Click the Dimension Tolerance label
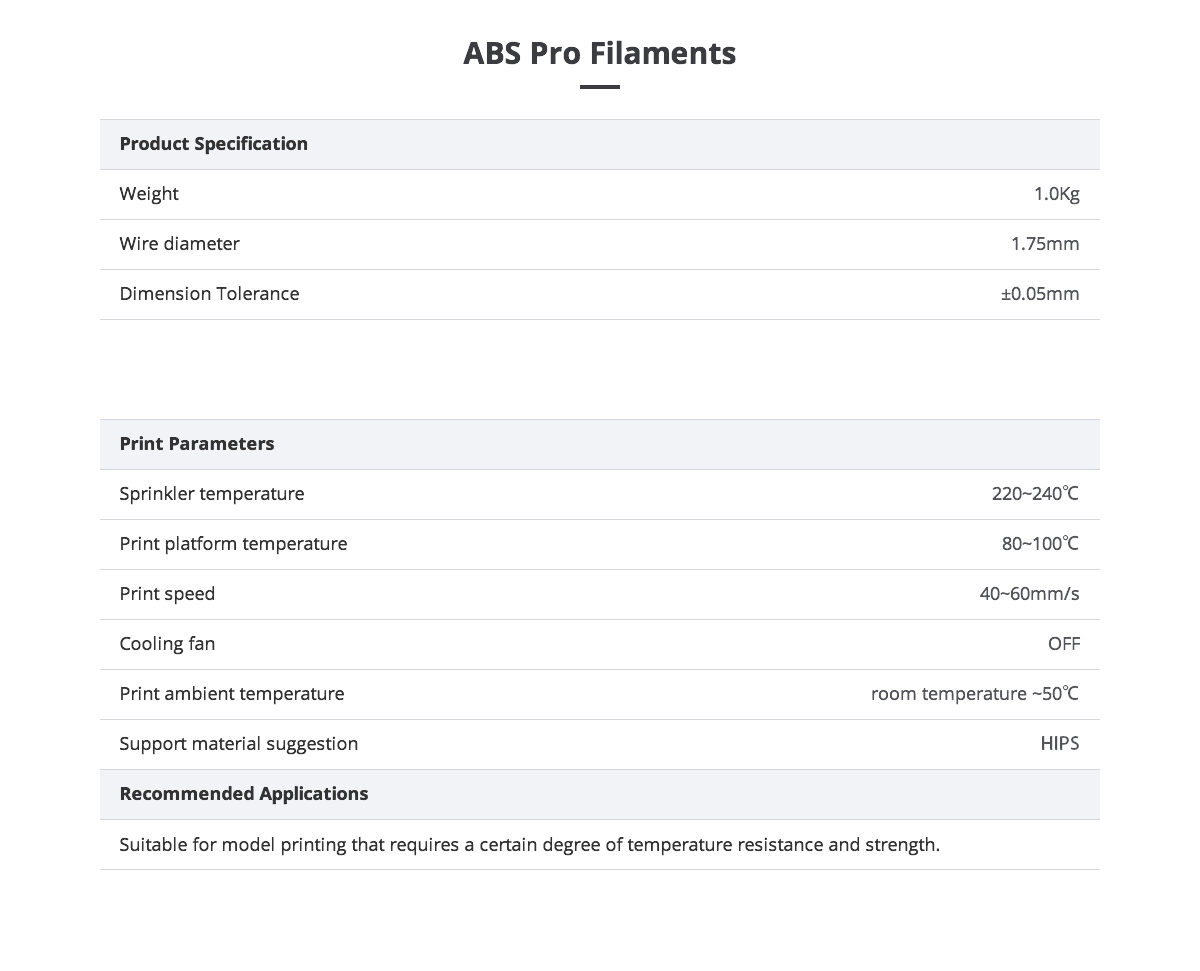Image resolution: width=1200 pixels, height=971 pixels. coord(209,294)
